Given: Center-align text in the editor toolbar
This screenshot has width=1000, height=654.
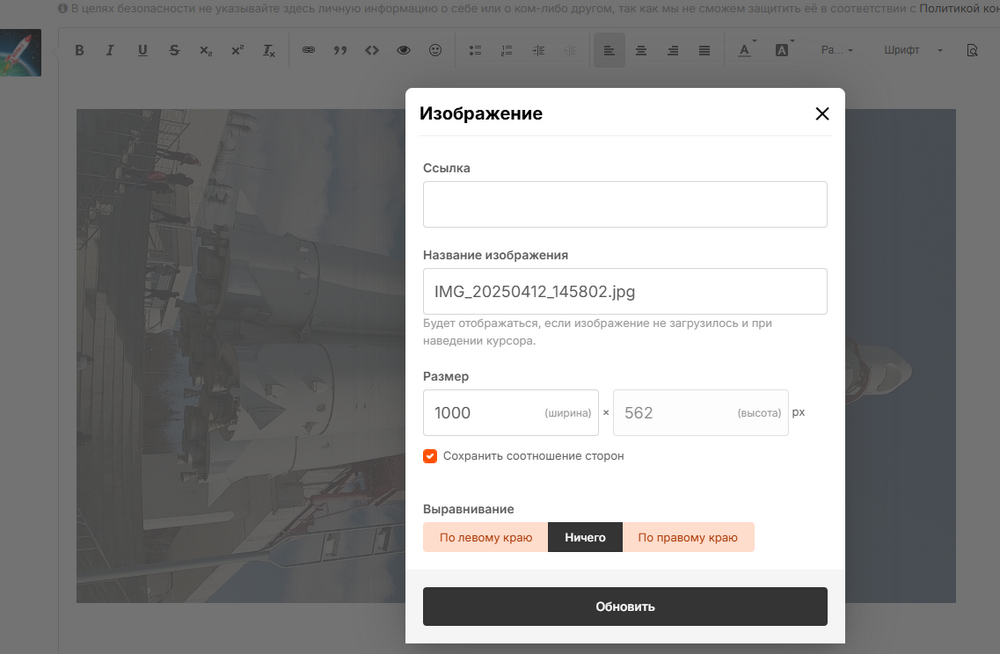Looking at the screenshot, I should coord(641,50).
